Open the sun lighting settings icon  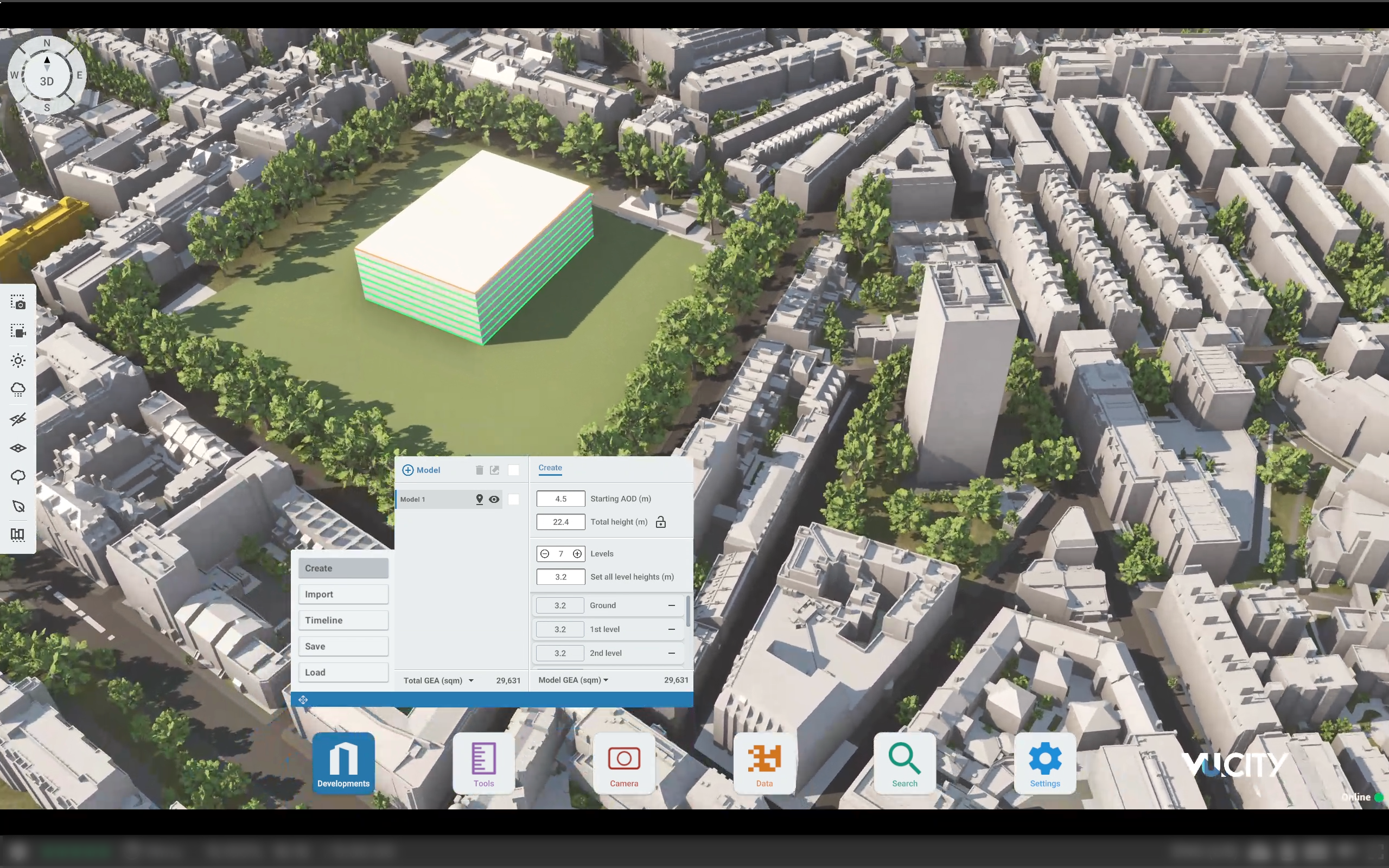[18, 361]
